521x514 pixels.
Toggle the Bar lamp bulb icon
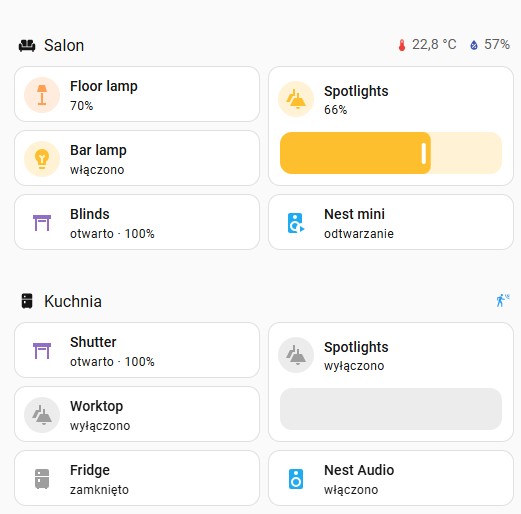[42, 159]
